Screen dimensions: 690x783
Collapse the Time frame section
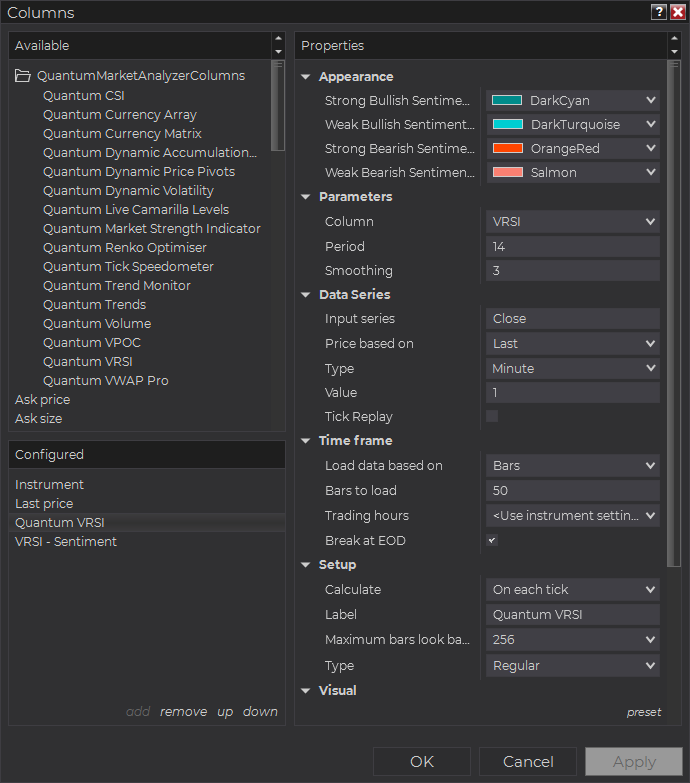[306, 440]
